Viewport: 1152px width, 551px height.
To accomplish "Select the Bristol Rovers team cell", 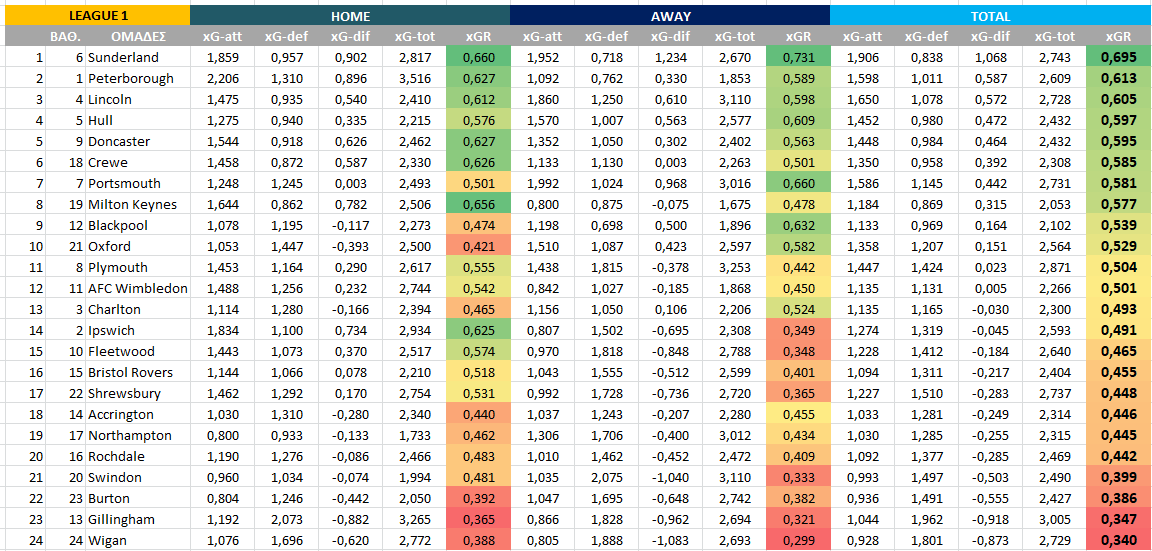I will click(x=138, y=372).
